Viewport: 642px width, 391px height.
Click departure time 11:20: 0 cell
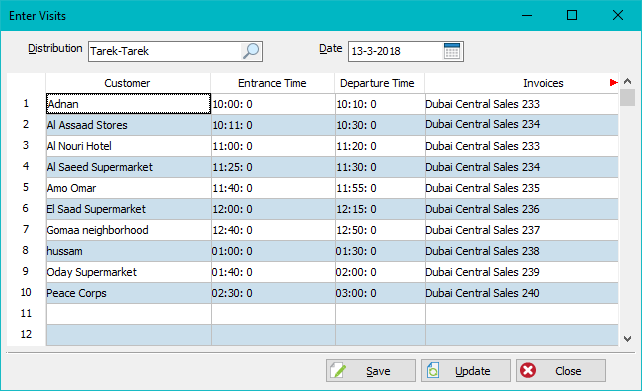(380, 146)
